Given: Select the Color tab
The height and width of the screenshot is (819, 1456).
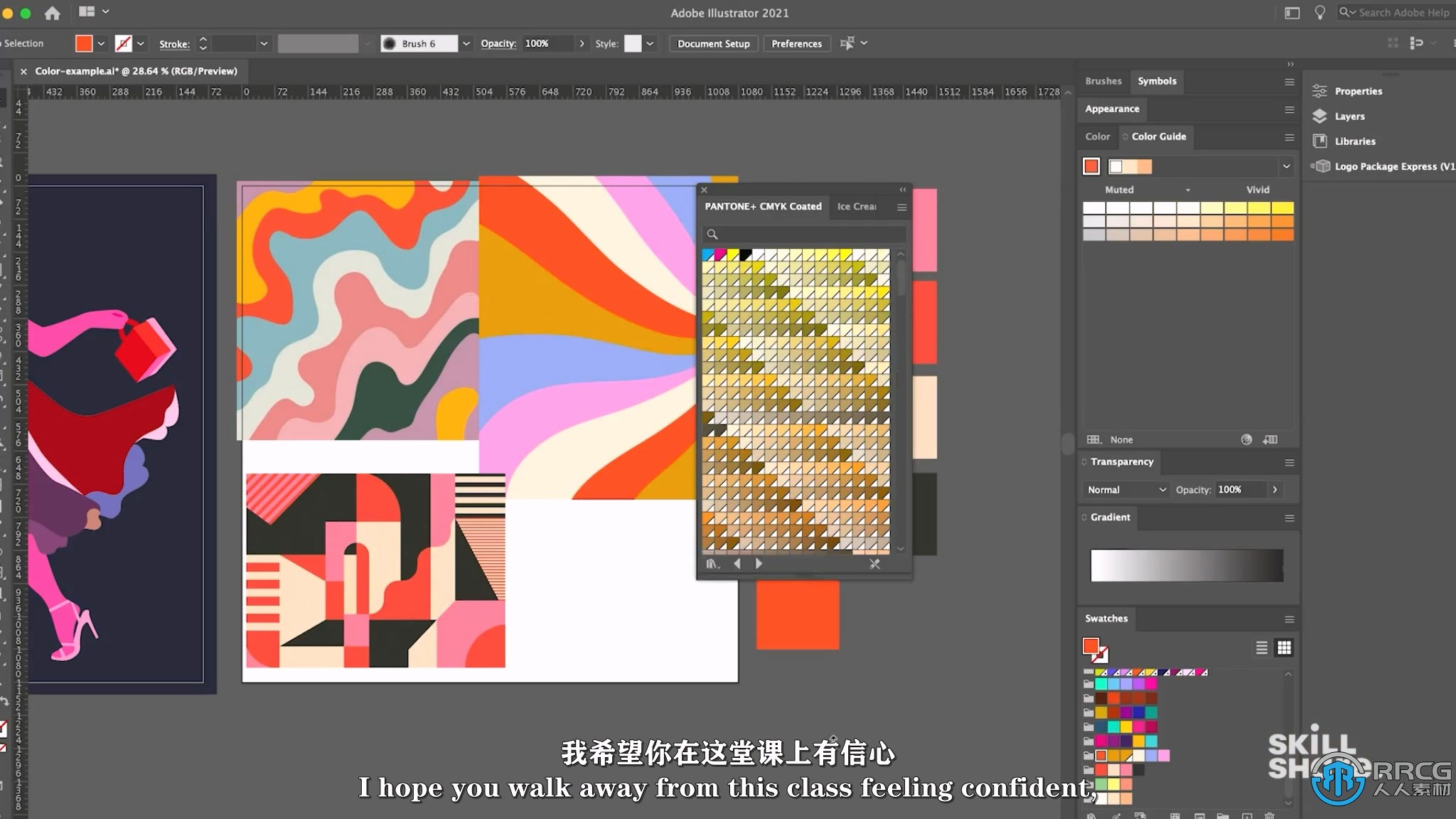Looking at the screenshot, I should 1097,136.
